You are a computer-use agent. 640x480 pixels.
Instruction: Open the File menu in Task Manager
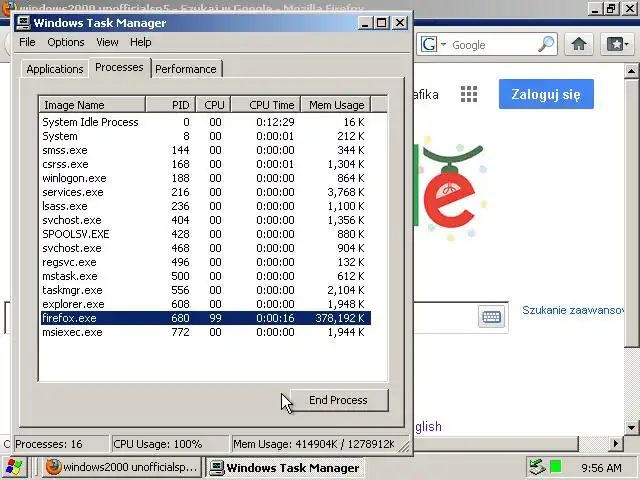27,42
